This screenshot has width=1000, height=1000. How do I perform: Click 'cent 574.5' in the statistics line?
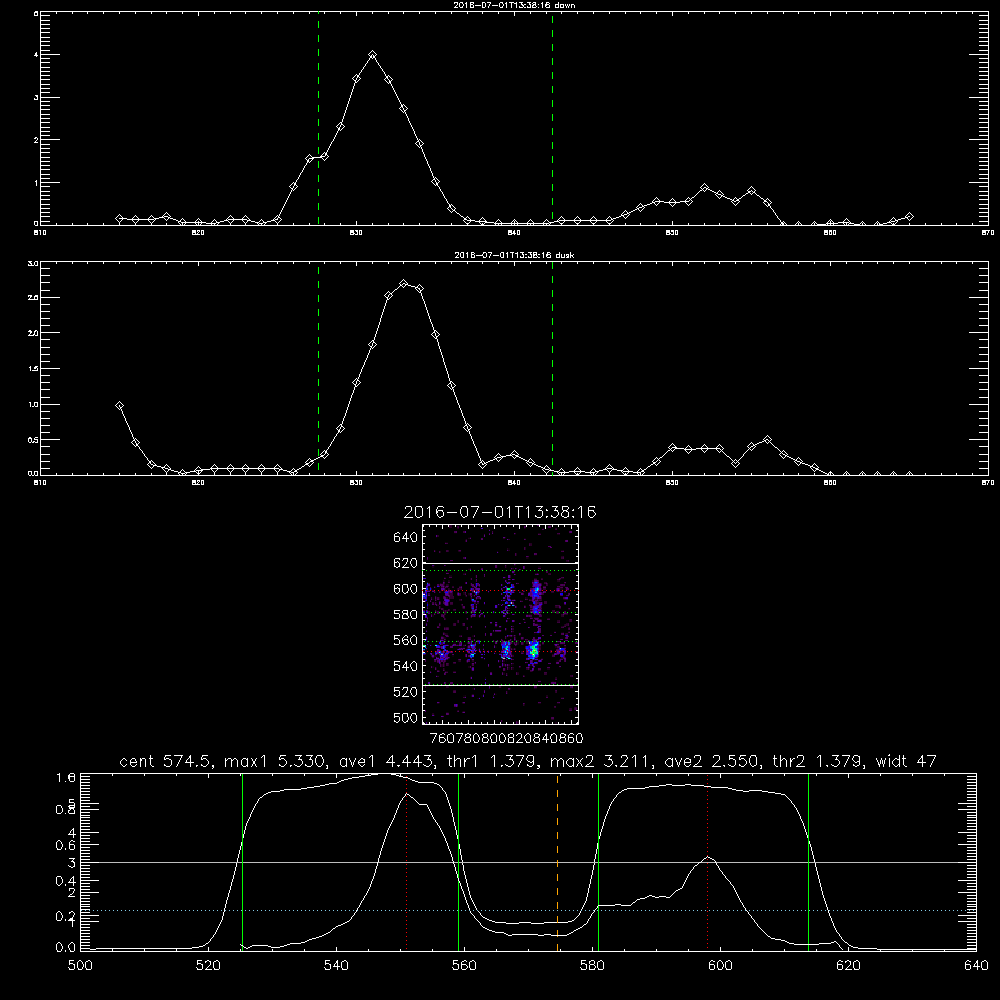[166, 761]
